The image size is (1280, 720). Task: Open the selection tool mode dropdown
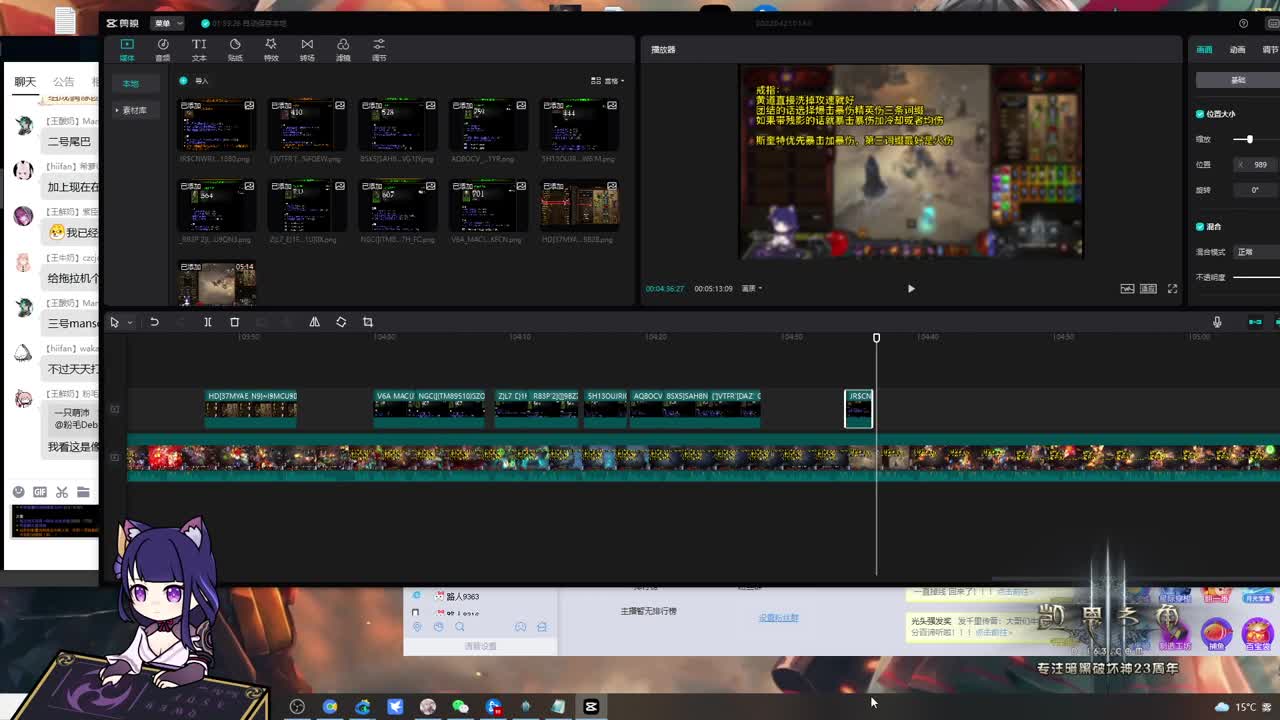click(130, 322)
